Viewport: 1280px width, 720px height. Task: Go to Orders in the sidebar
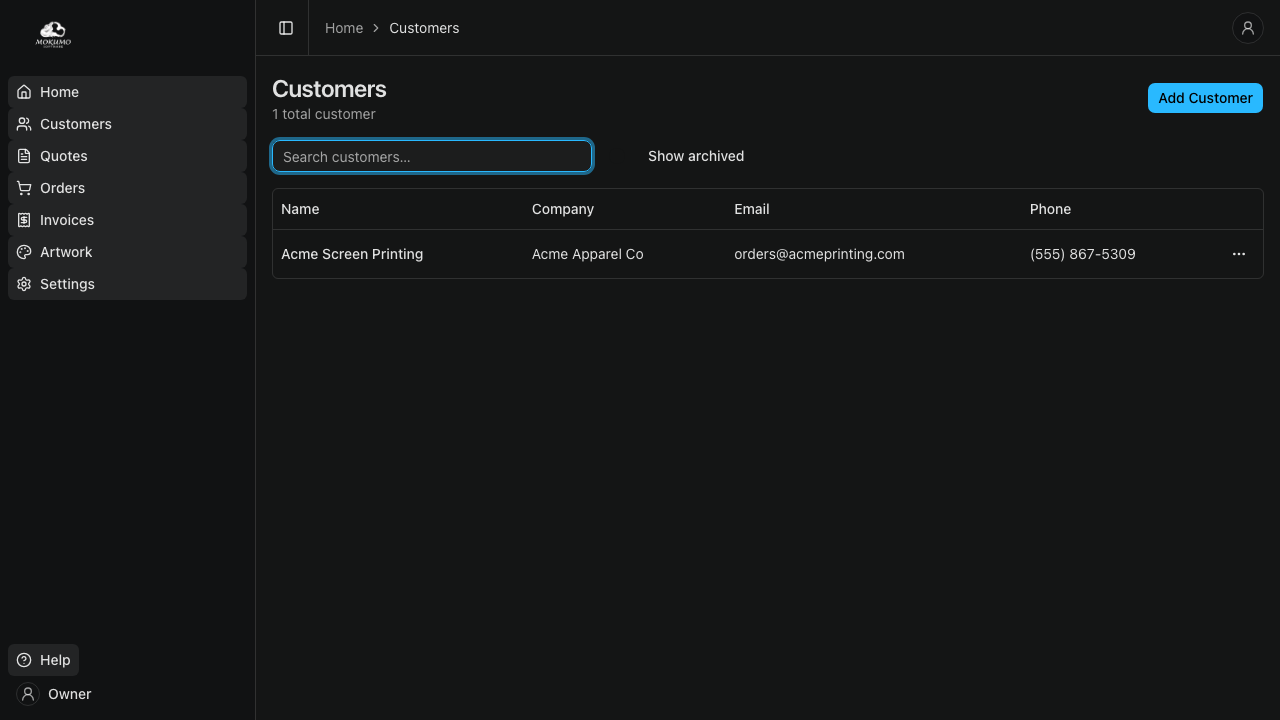(x=62, y=188)
